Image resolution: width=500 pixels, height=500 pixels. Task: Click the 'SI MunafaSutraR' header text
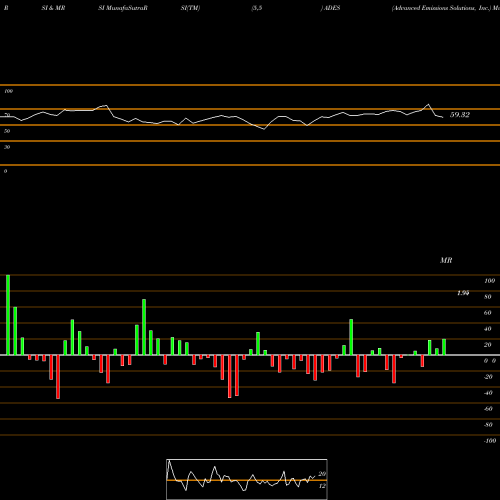coord(123,8)
